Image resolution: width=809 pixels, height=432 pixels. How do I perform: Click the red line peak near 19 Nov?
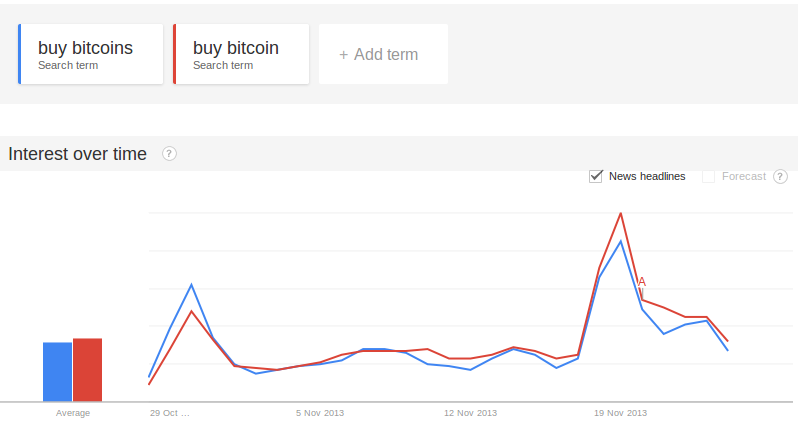pos(621,213)
